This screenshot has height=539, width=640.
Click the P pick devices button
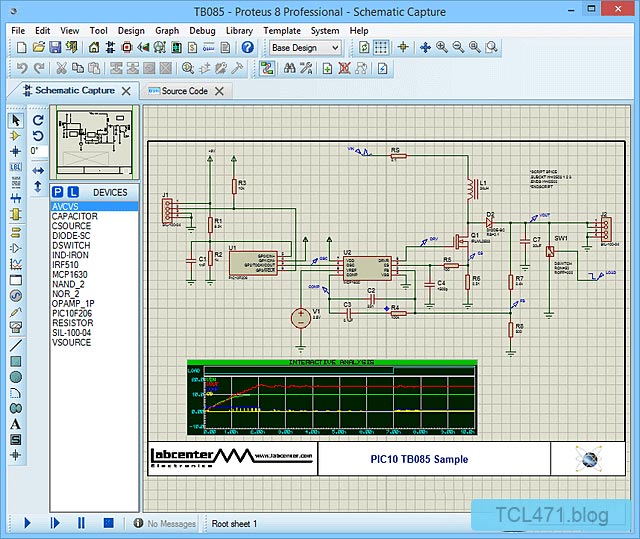(58, 191)
